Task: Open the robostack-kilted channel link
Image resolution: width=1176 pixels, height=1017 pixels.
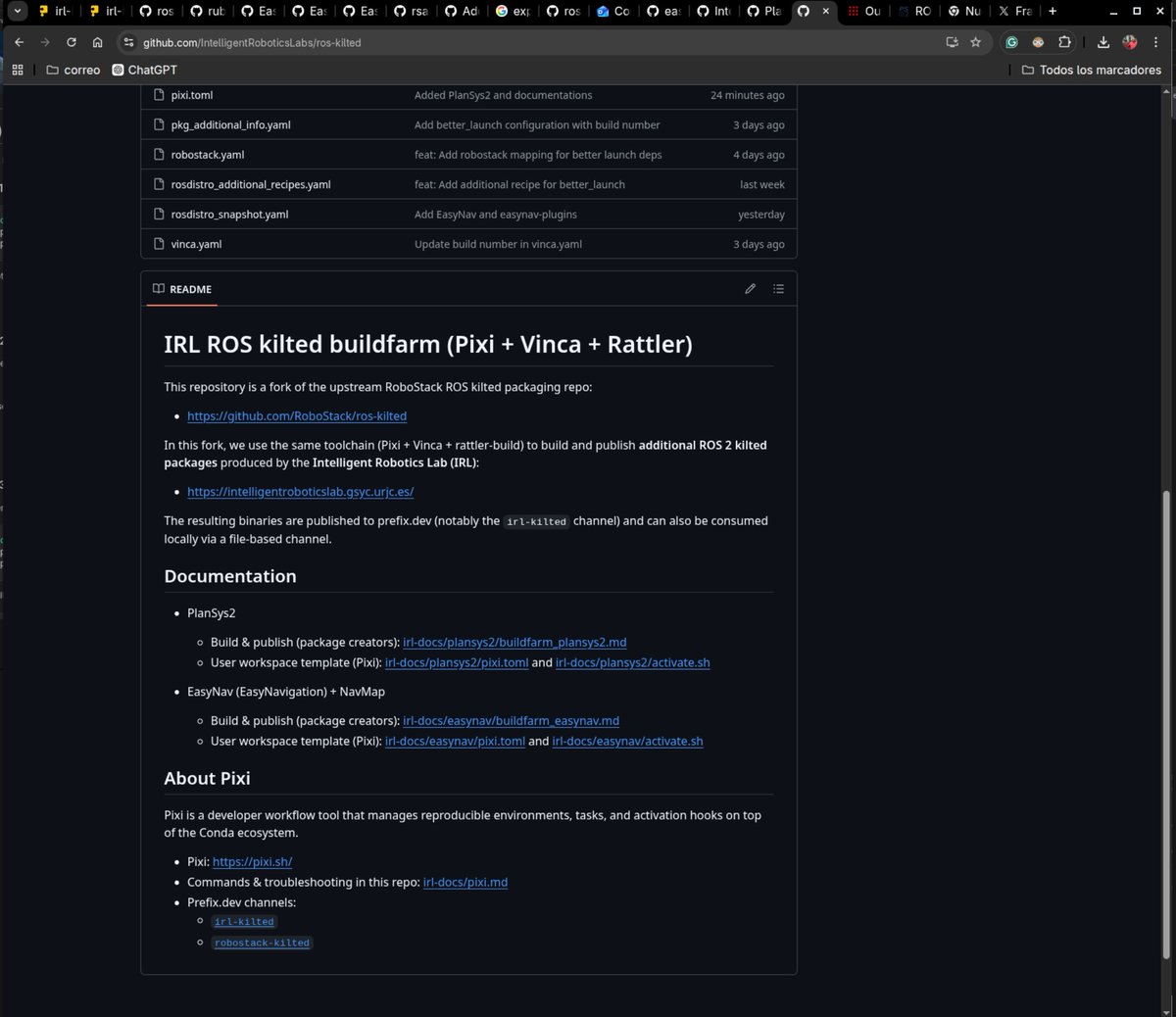Action: 262,943
